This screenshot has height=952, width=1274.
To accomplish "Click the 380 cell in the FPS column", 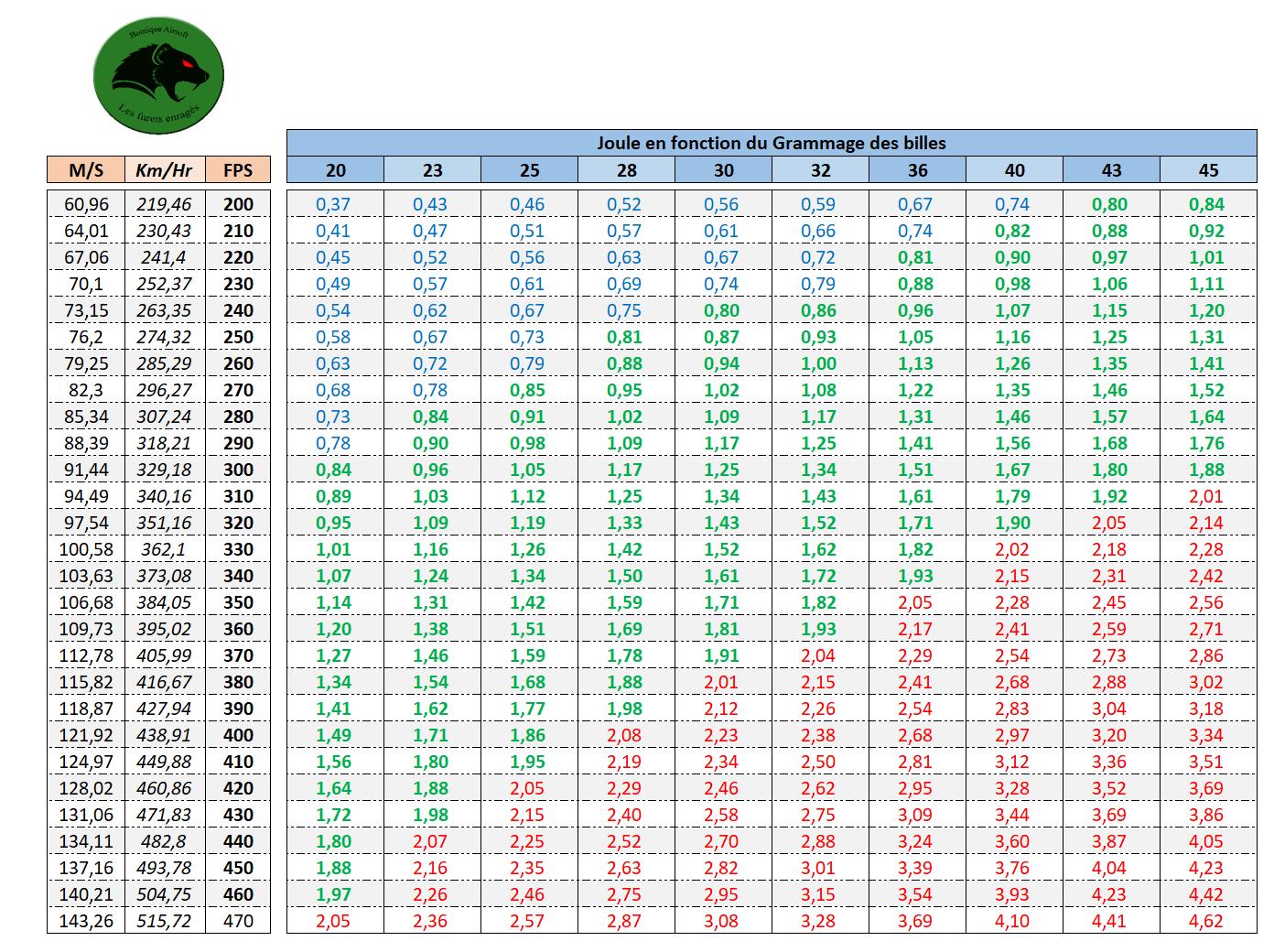I will pos(239,682).
